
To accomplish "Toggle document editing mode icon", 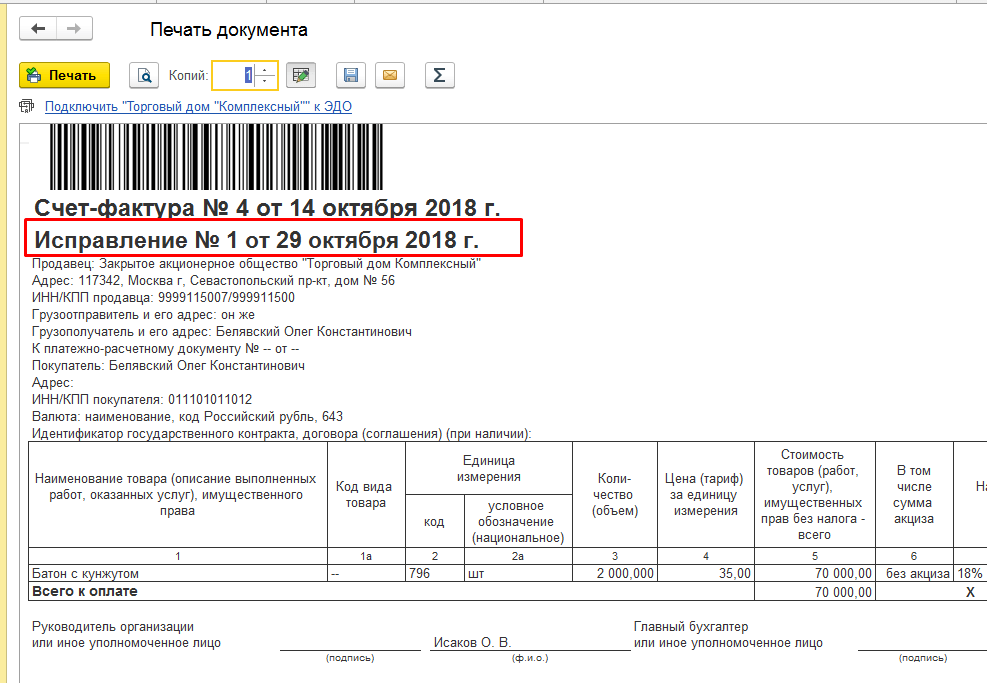I will point(301,76).
